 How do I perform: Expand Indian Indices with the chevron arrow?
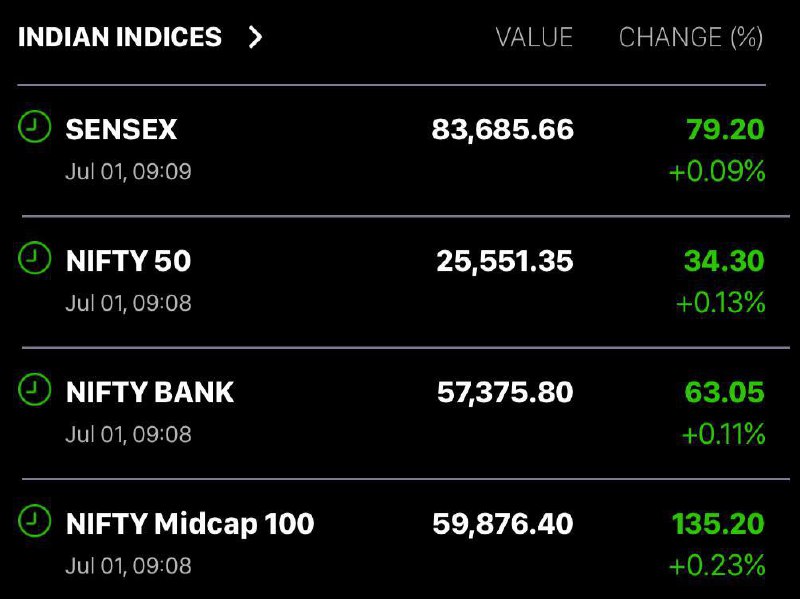[255, 37]
